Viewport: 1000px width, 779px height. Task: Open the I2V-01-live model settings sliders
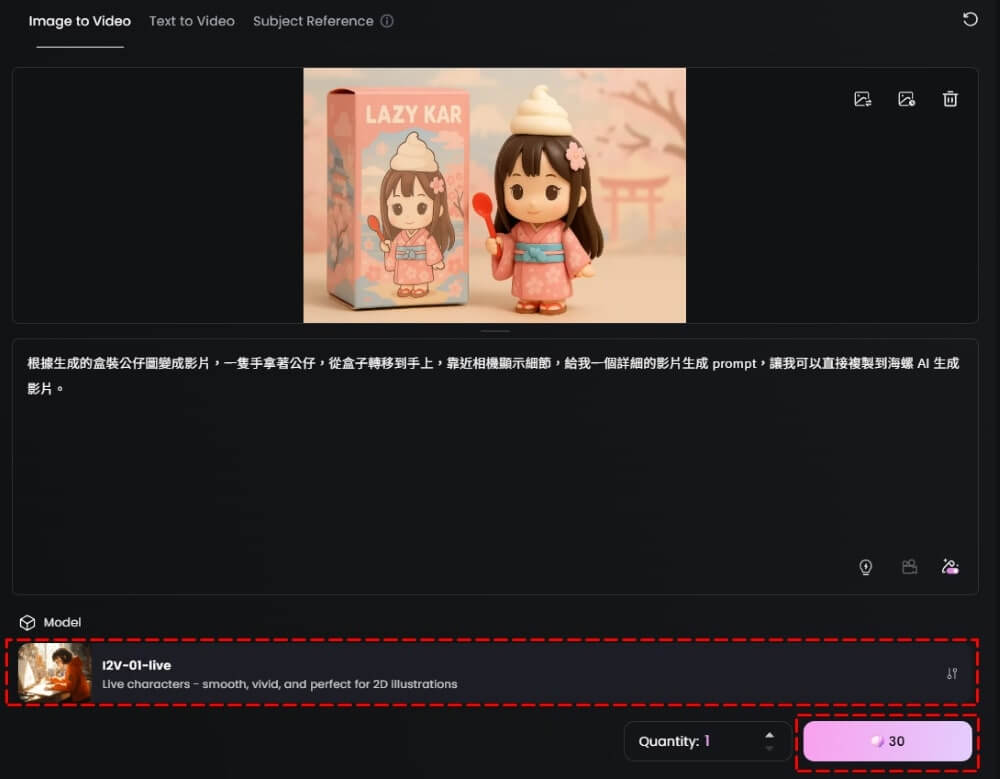point(951,673)
